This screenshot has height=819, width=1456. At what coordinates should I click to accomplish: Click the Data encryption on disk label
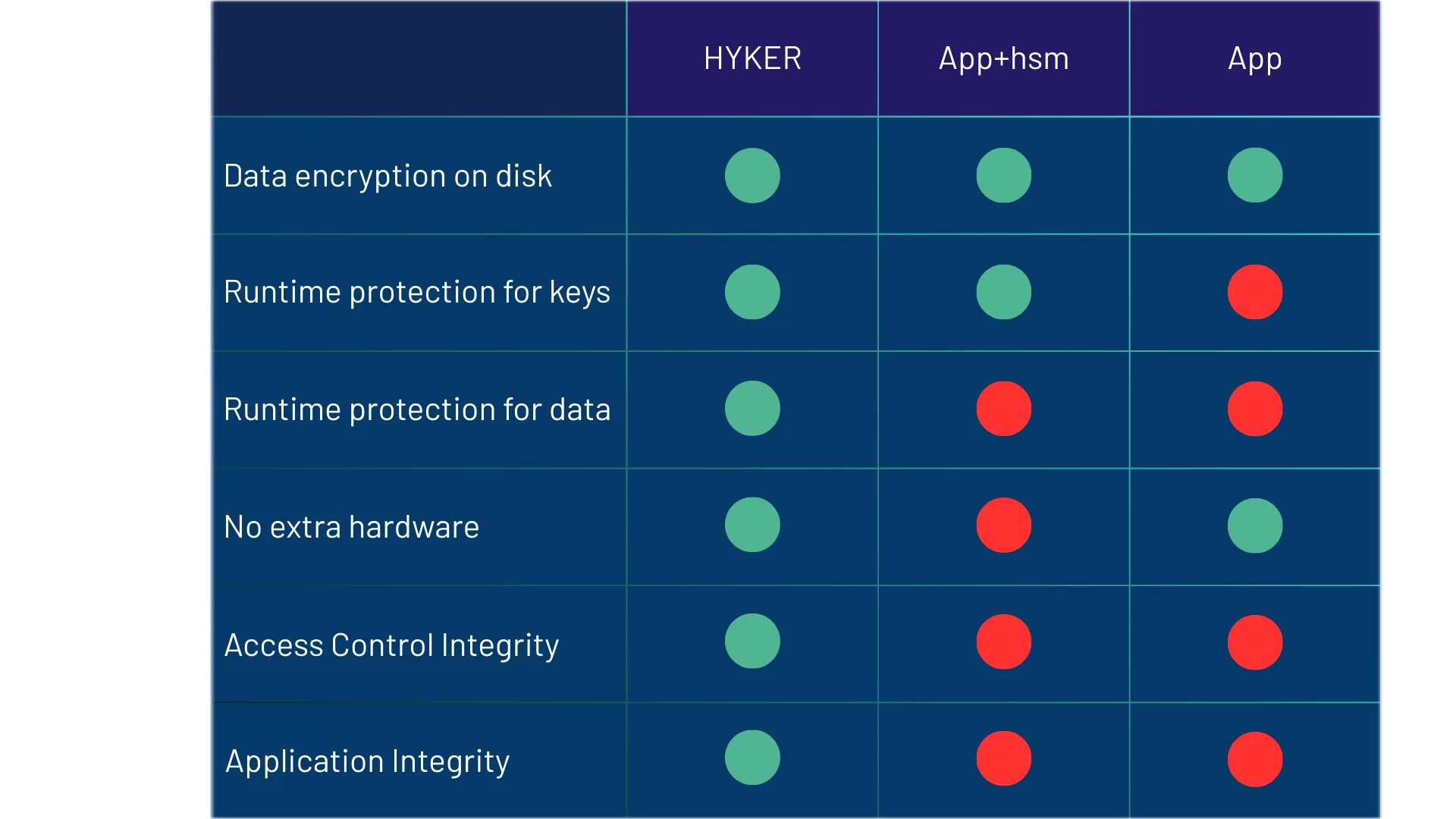pos(388,176)
